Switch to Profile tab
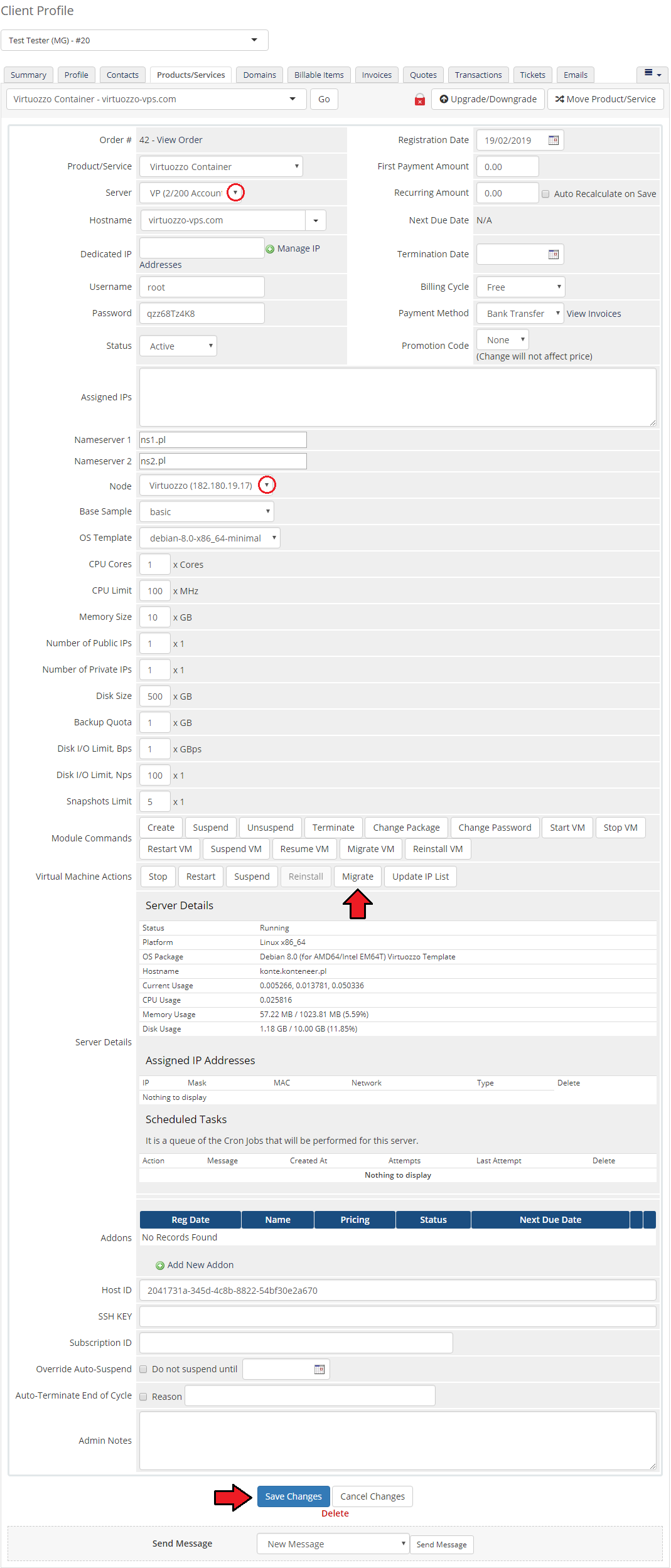671x1568 pixels. click(x=77, y=75)
